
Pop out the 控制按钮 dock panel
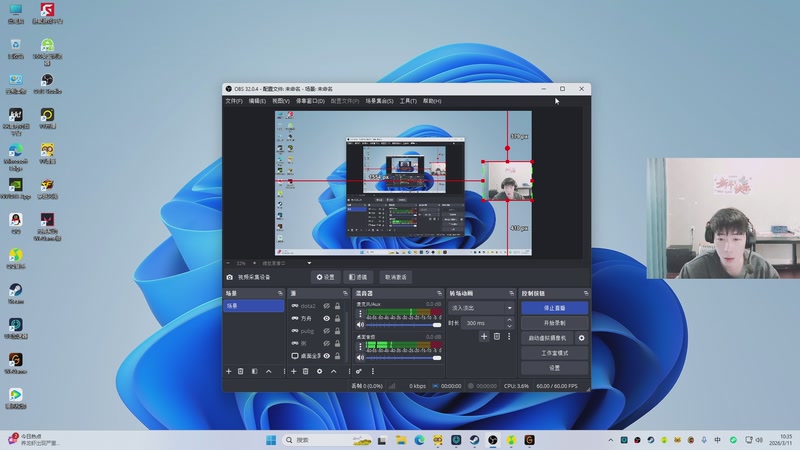586,293
